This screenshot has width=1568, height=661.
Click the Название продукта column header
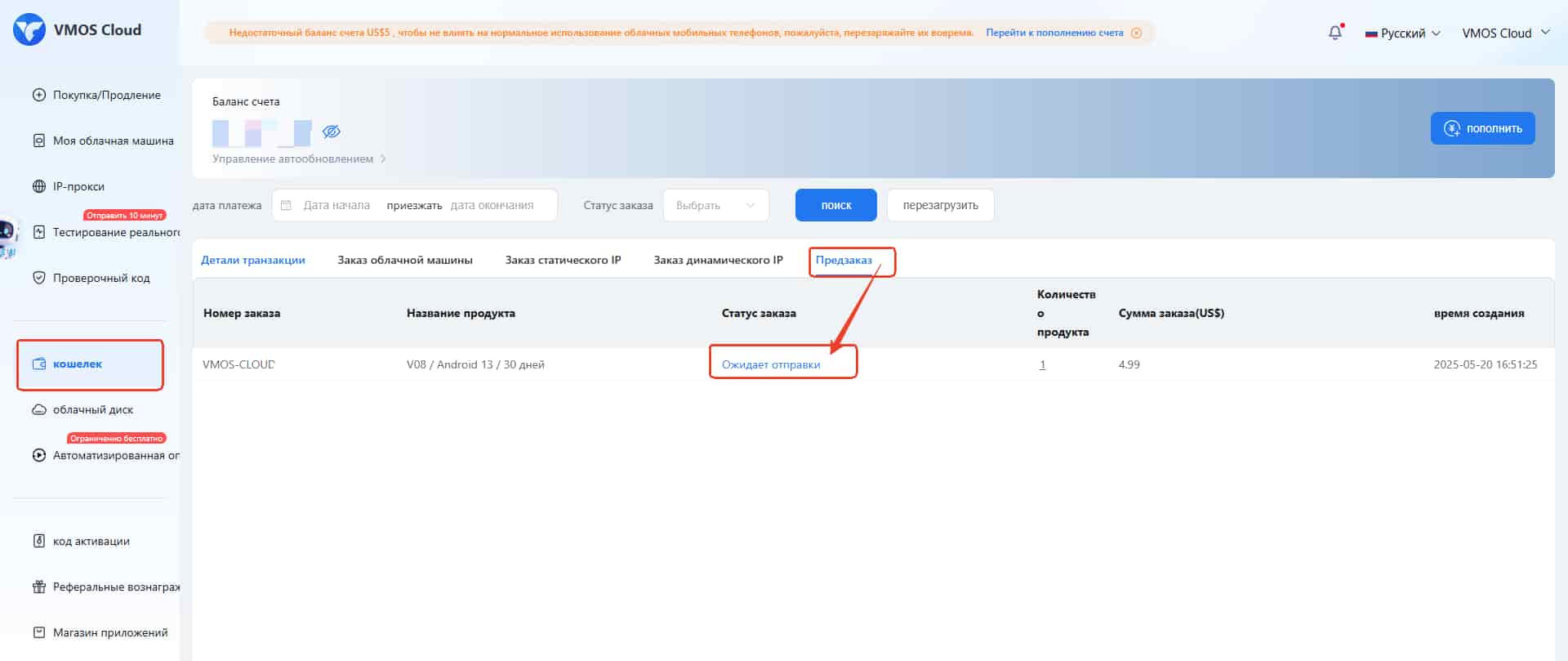[461, 313]
